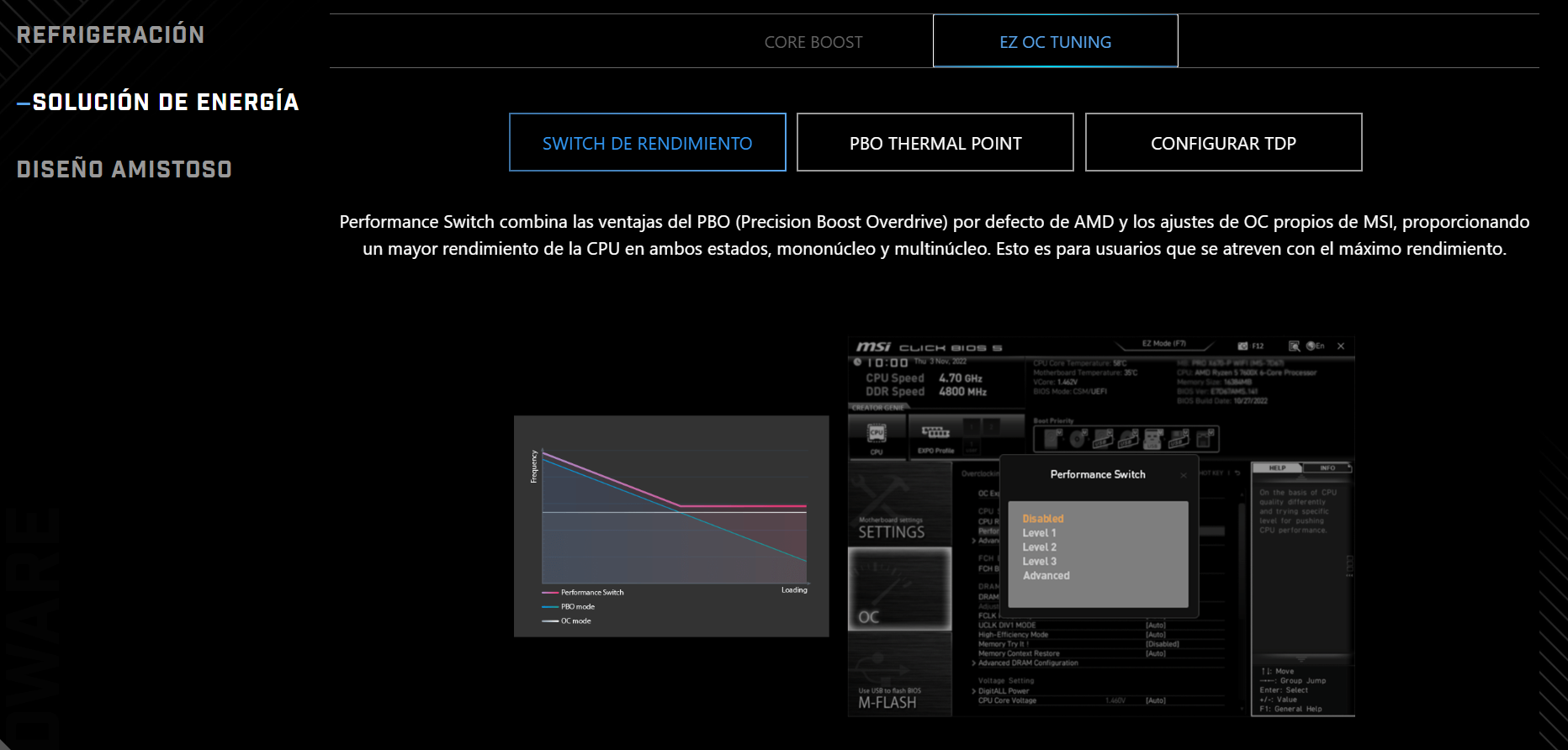
Task: Choose Level 2 in Performance Switch
Action: pyautogui.click(x=1040, y=547)
